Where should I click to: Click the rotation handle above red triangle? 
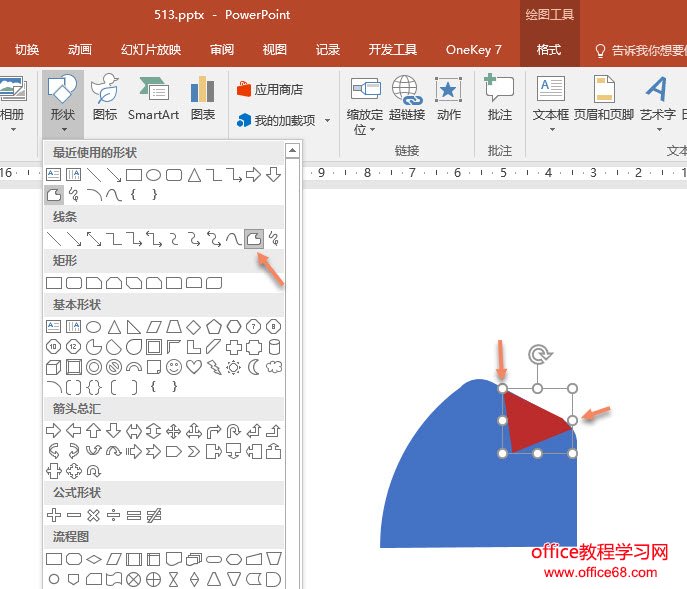(538, 354)
